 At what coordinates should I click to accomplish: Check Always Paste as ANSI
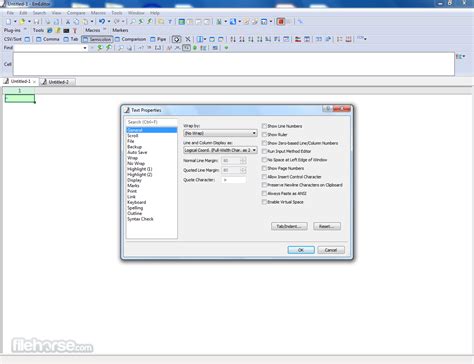[264, 194]
